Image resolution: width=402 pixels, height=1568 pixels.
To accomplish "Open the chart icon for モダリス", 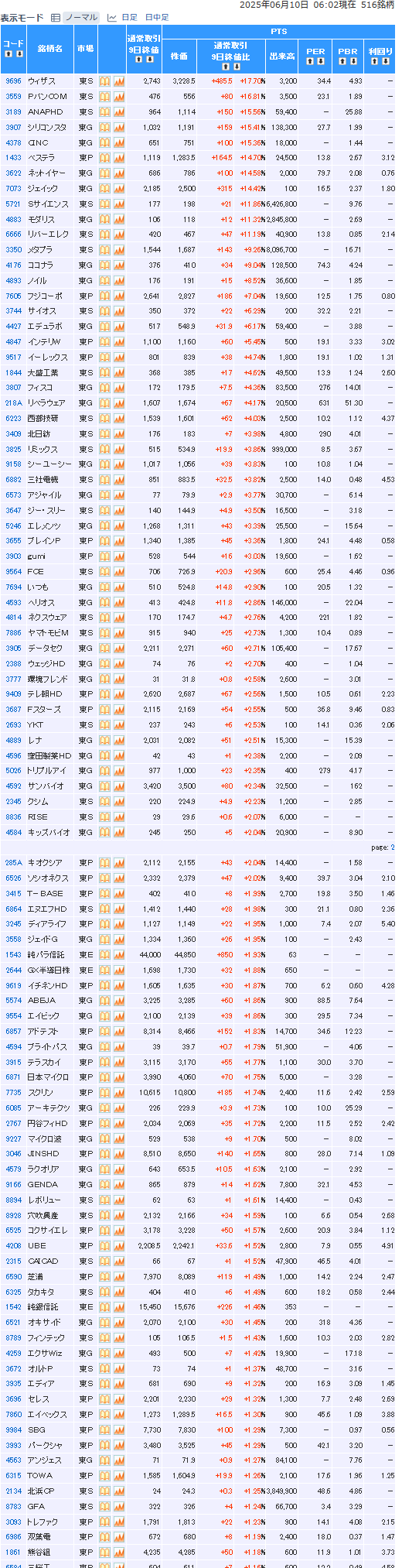I will 119,219.
